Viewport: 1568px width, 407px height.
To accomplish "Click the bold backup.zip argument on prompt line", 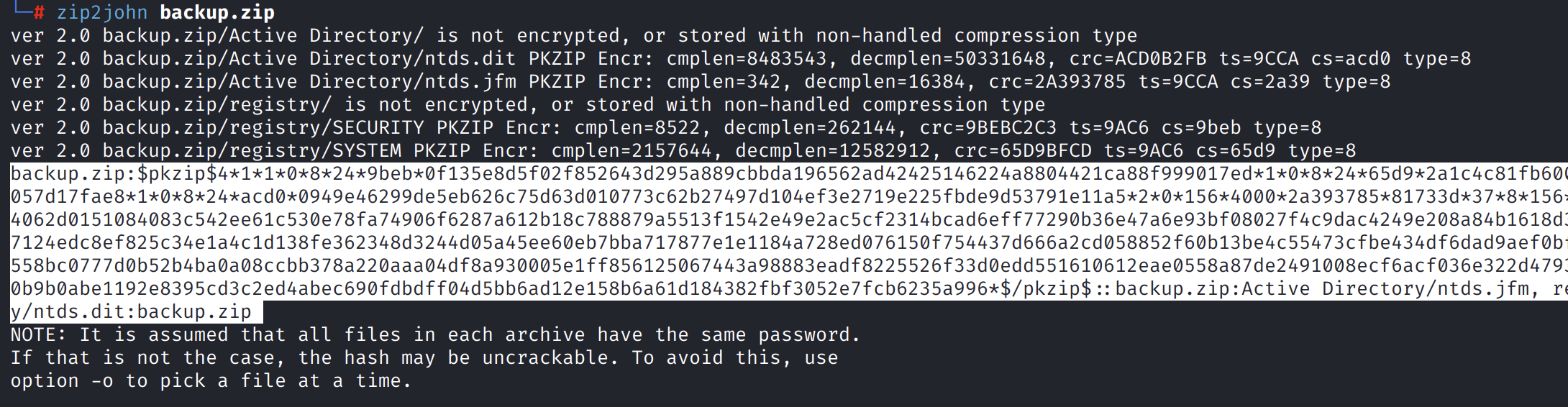I will [x=216, y=12].
